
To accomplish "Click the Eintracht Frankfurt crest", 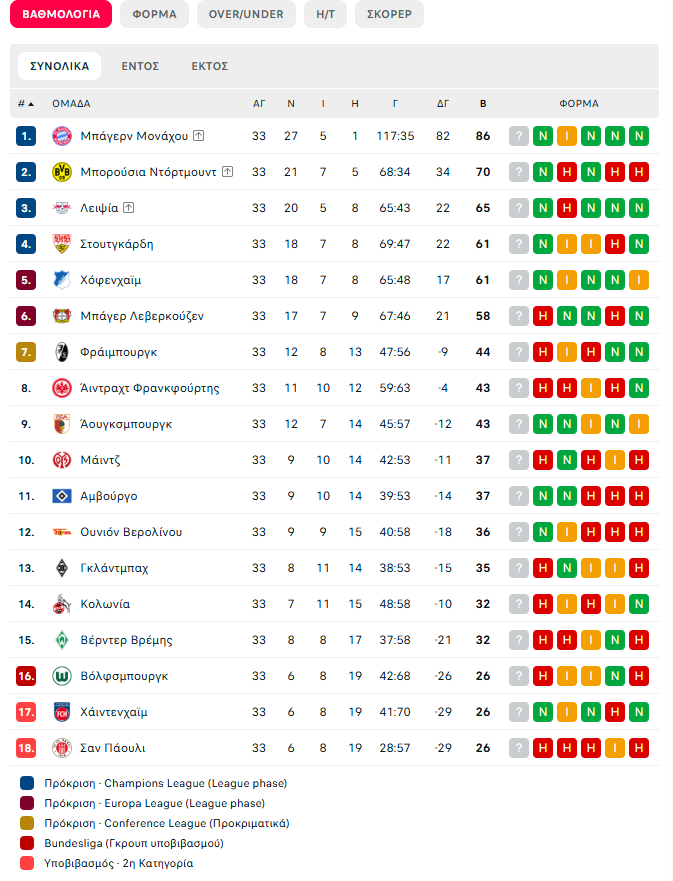I will (x=62, y=388).
